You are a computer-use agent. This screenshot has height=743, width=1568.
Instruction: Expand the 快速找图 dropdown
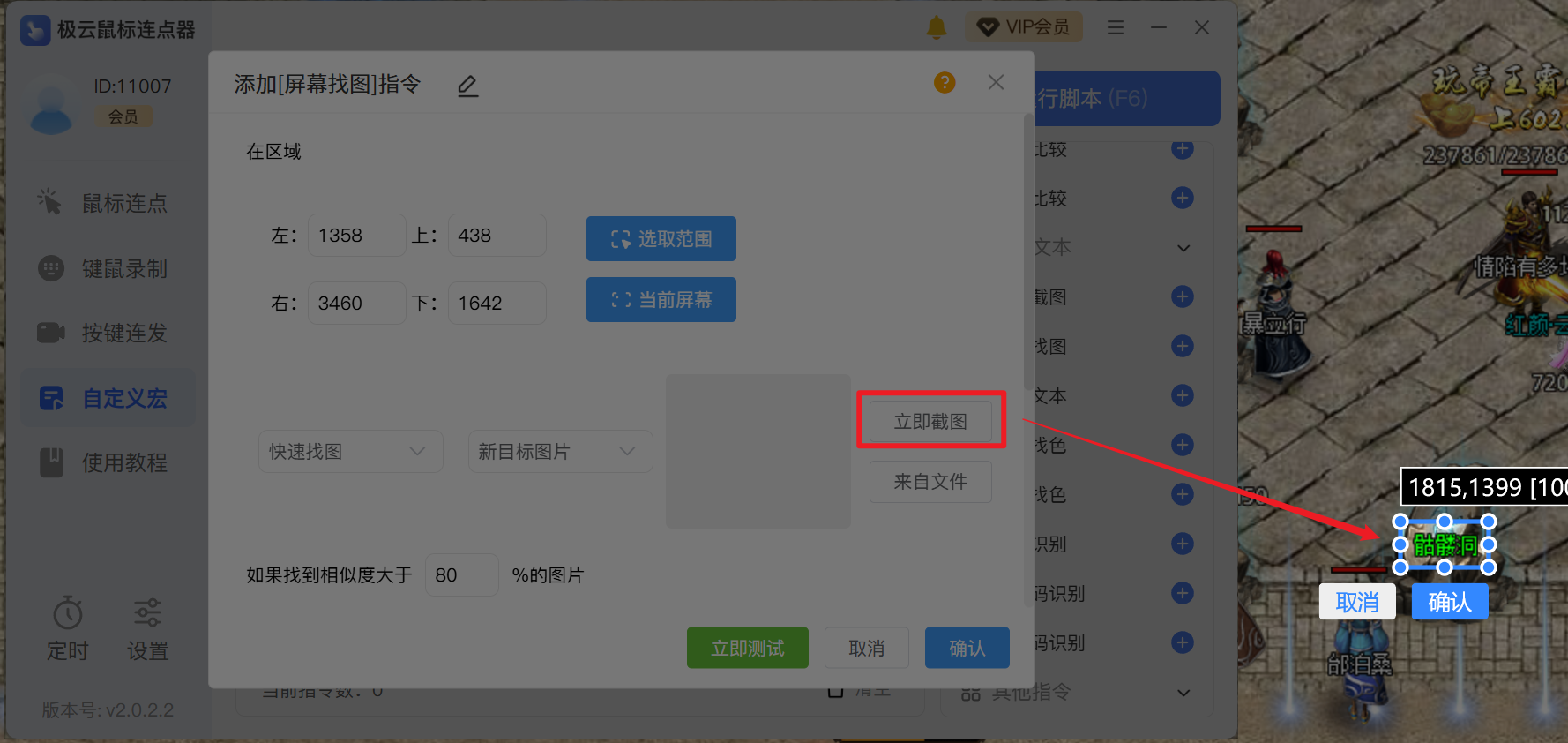click(x=350, y=451)
